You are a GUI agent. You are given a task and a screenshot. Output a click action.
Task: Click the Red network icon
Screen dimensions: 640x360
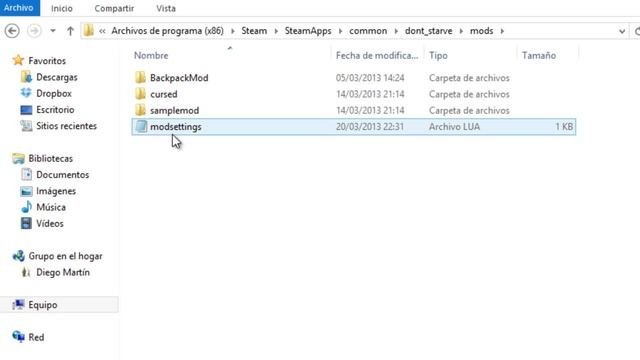point(18,337)
